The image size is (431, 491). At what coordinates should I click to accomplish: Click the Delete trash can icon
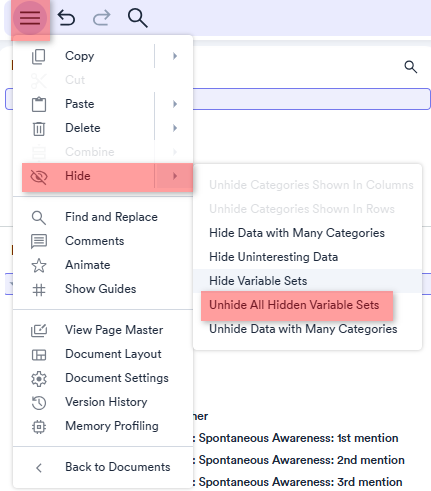[x=39, y=128]
